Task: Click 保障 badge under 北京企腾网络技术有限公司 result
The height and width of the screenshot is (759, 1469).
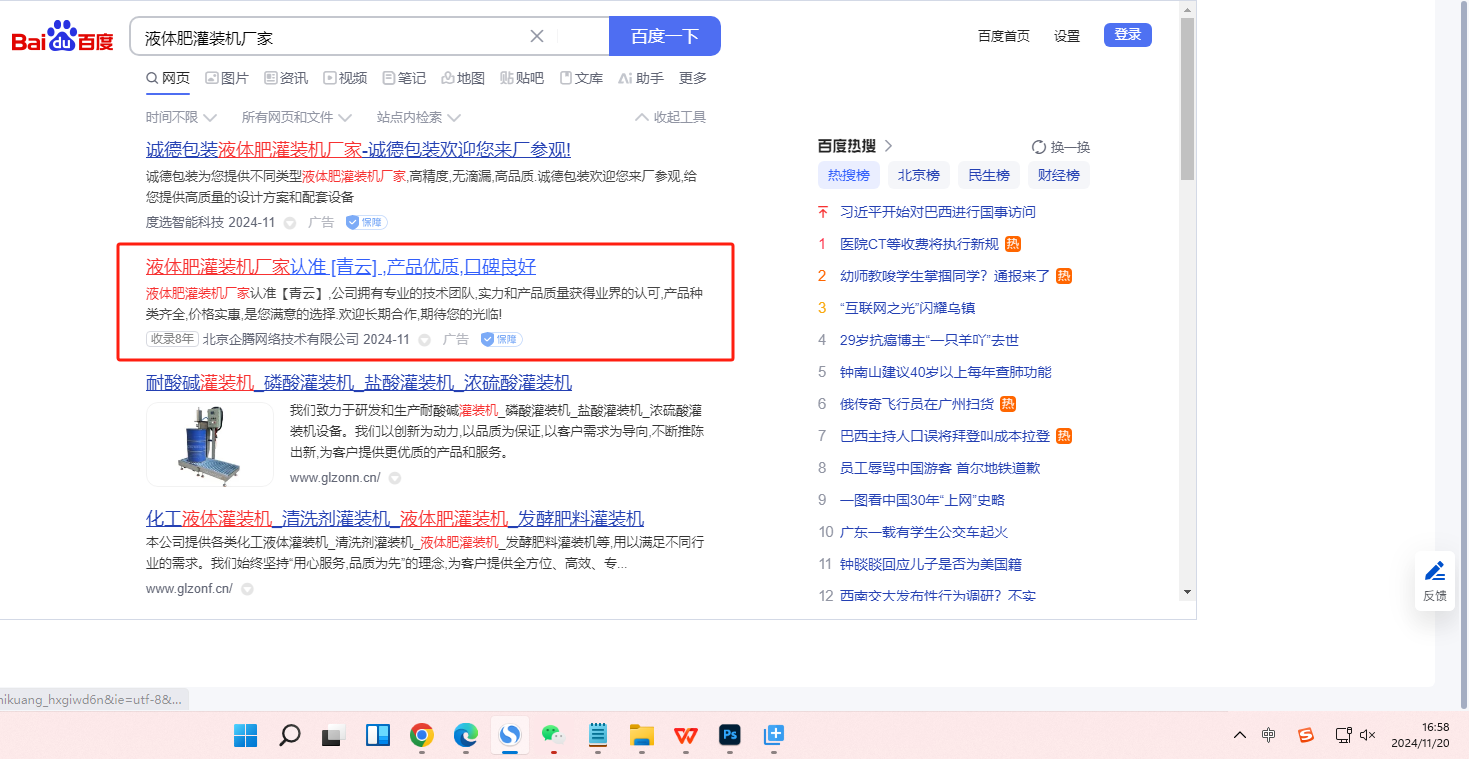Action: pos(501,340)
